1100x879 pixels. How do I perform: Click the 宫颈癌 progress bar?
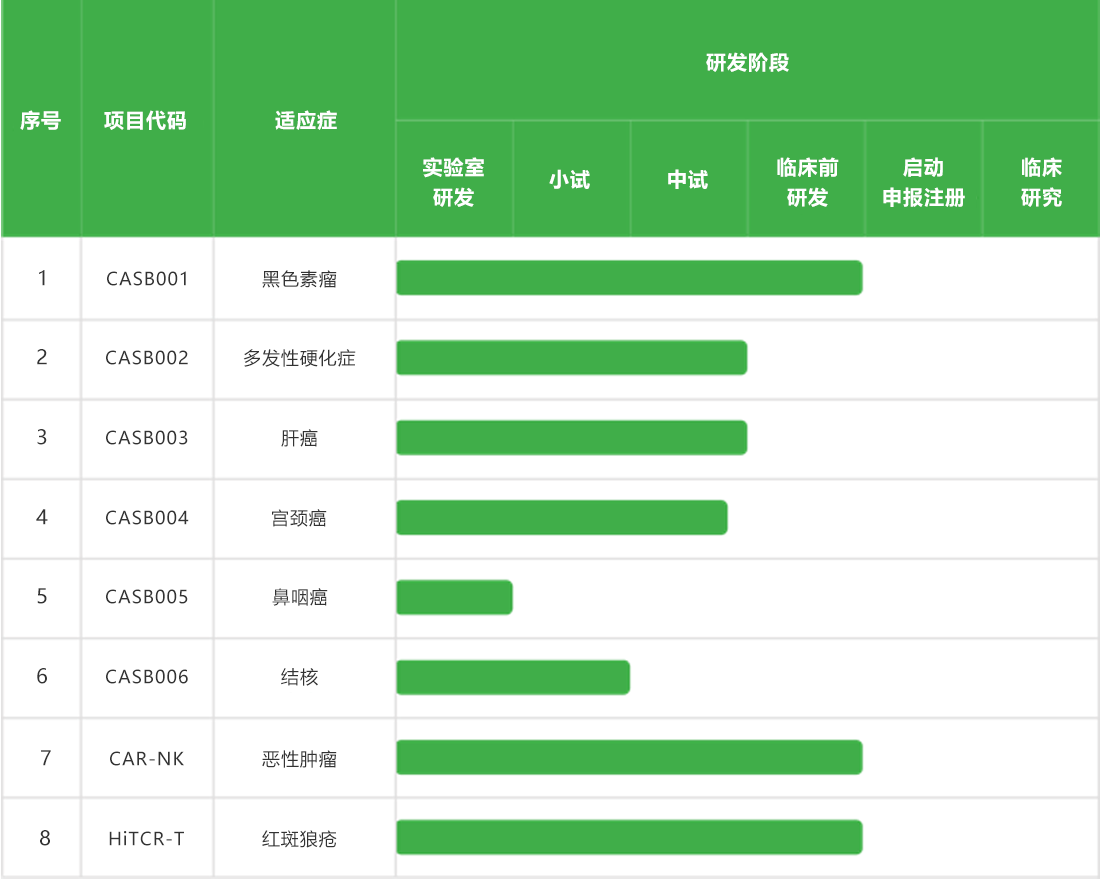(562, 517)
